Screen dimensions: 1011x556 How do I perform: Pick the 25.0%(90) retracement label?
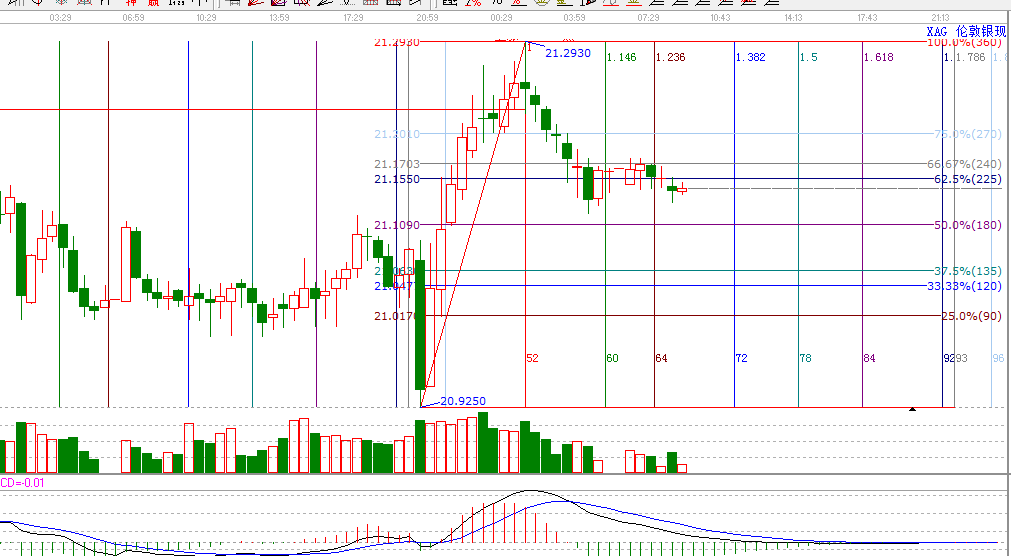tap(970, 316)
